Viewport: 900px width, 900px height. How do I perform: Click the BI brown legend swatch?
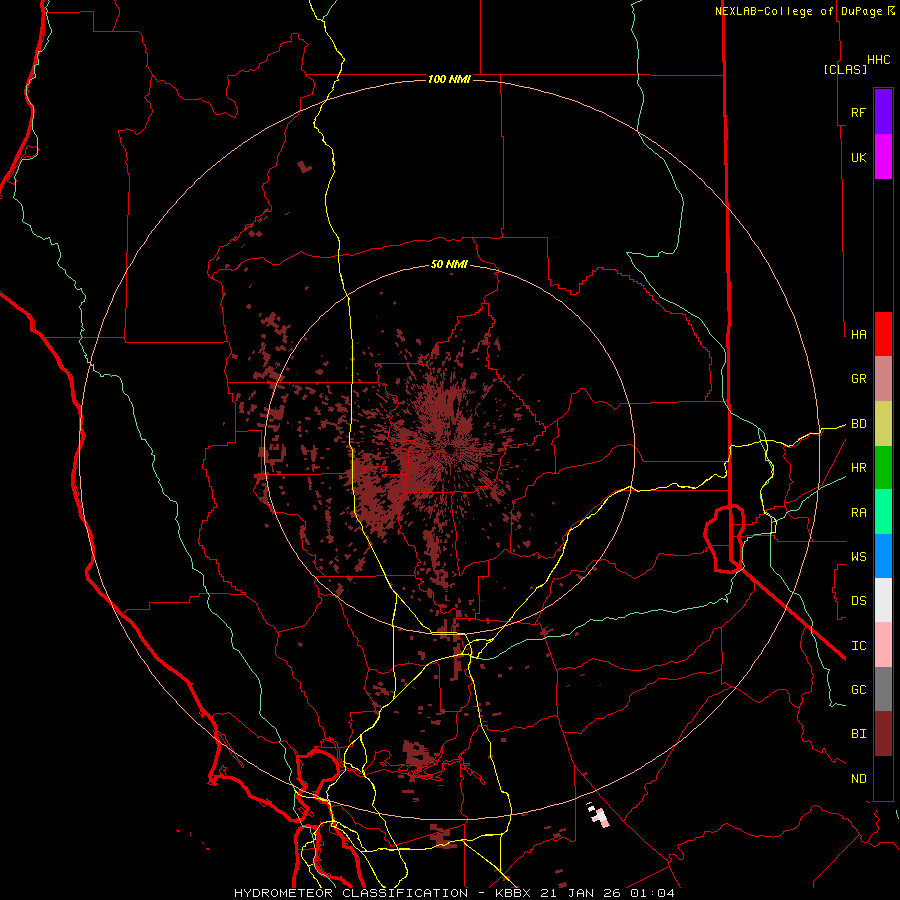[883, 734]
